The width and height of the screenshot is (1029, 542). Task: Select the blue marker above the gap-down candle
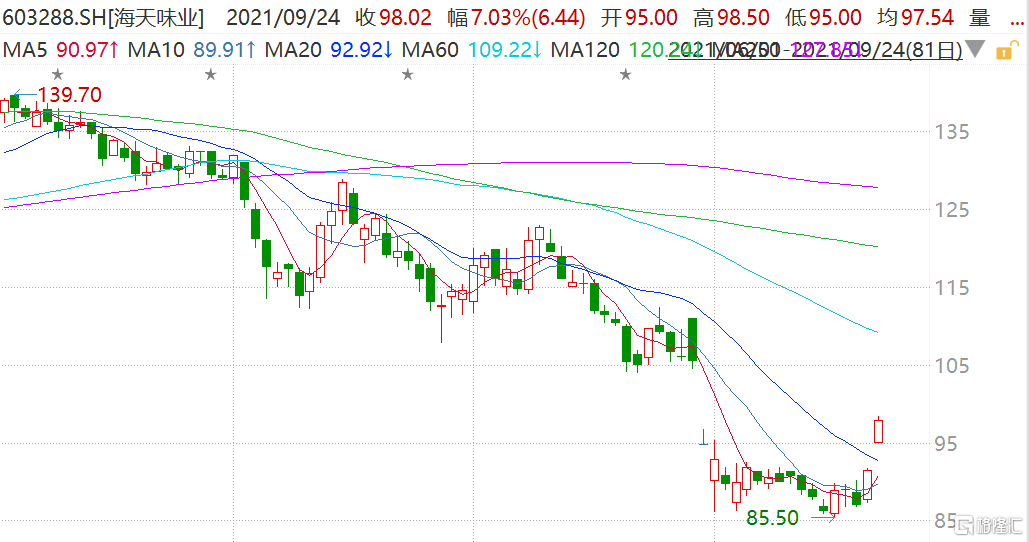click(704, 437)
